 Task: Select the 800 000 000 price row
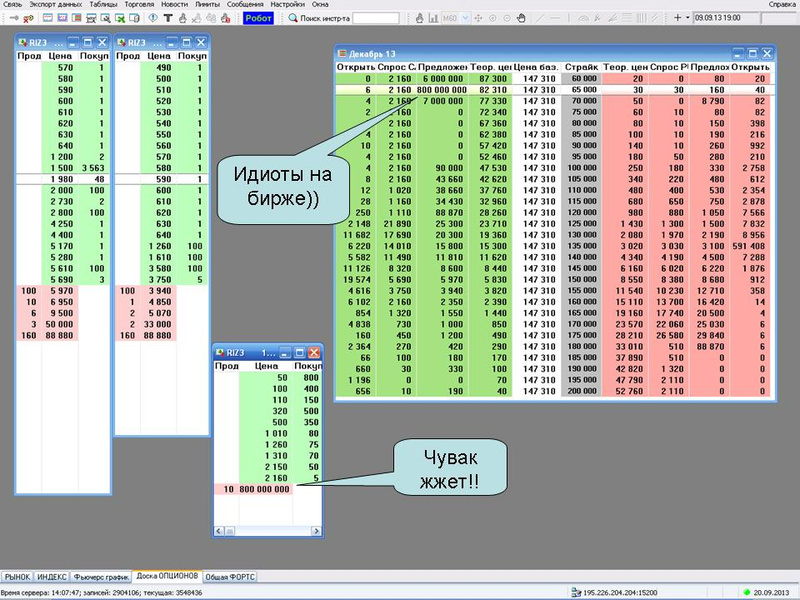pyautogui.click(x=263, y=488)
